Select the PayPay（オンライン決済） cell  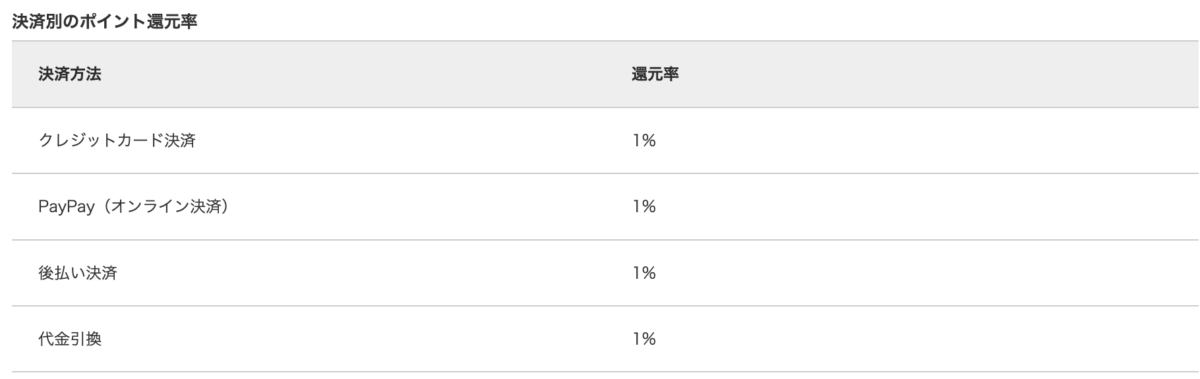point(134,207)
